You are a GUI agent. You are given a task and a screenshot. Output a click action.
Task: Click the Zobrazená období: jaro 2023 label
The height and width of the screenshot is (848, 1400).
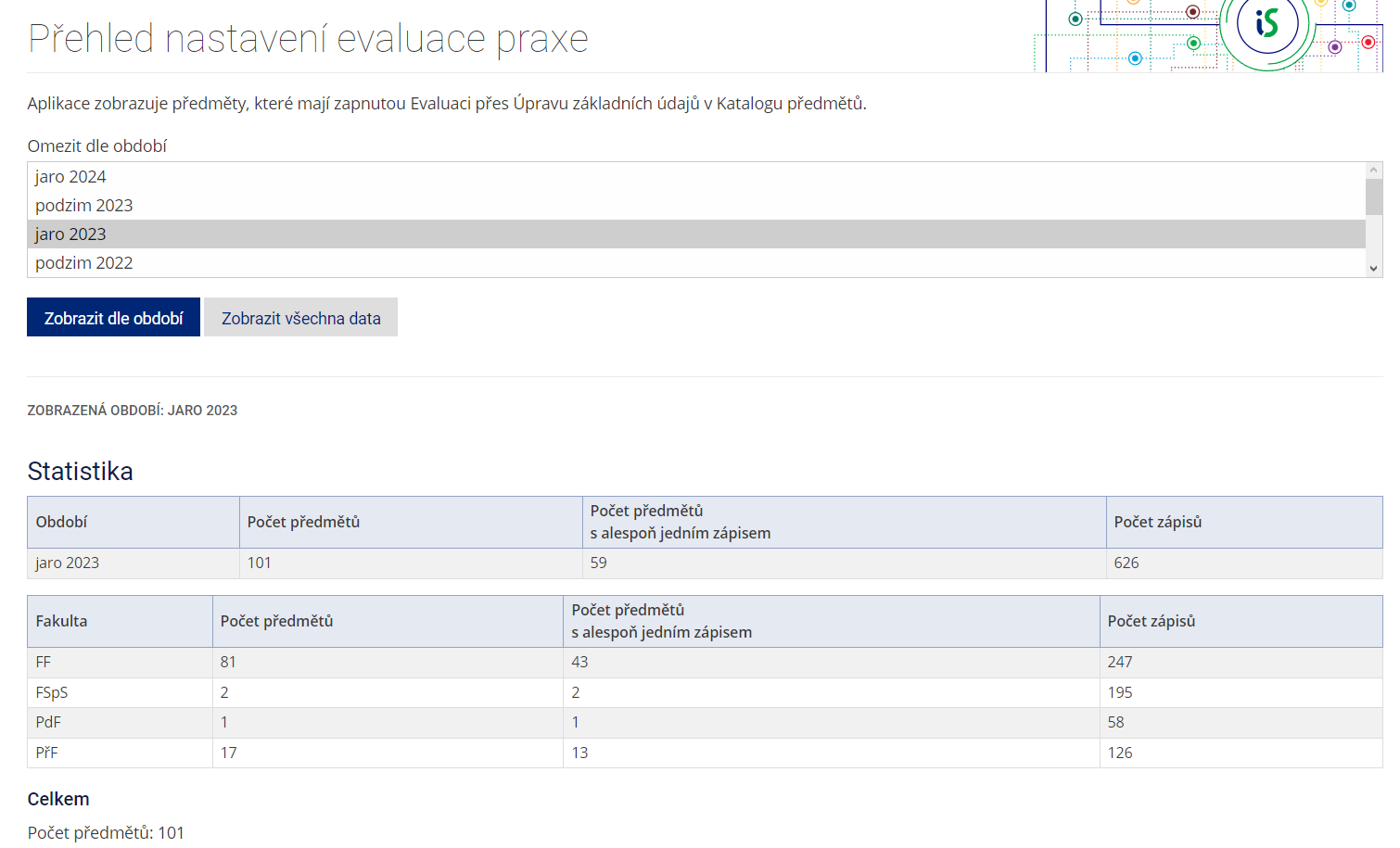pyautogui.click(x=132, y=410)
